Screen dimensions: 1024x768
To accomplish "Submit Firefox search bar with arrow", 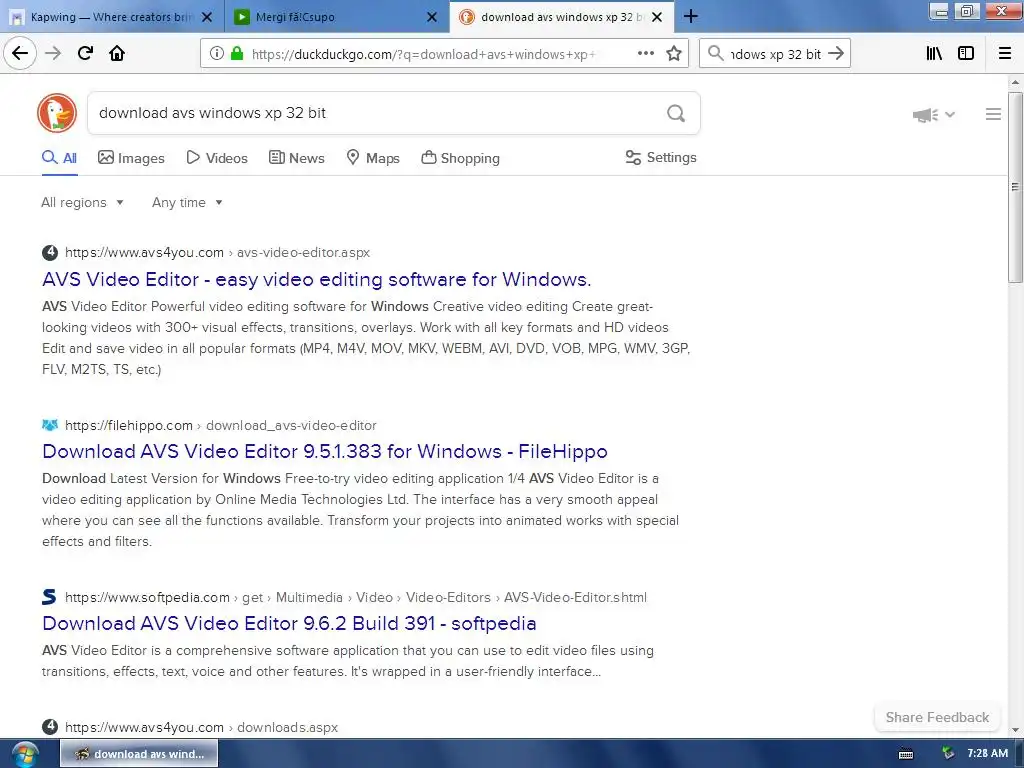I will pos(836,54).
